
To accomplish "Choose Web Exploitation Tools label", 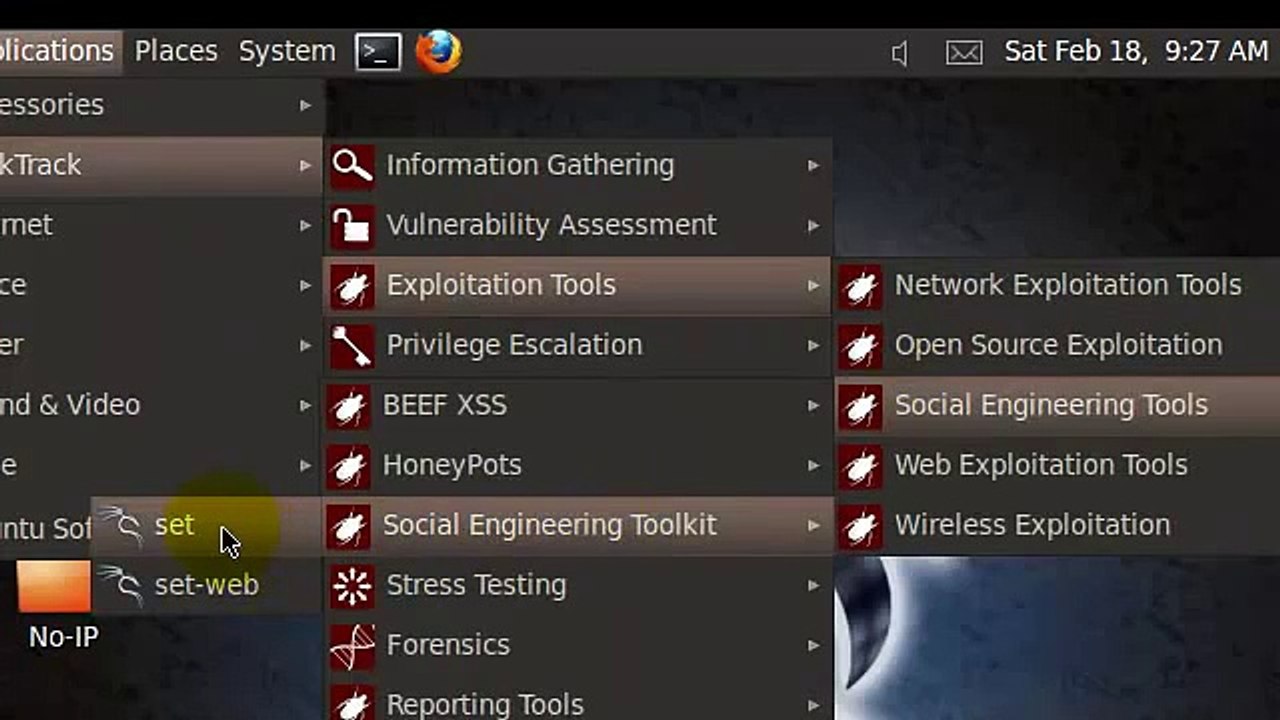I will 1041,465.
